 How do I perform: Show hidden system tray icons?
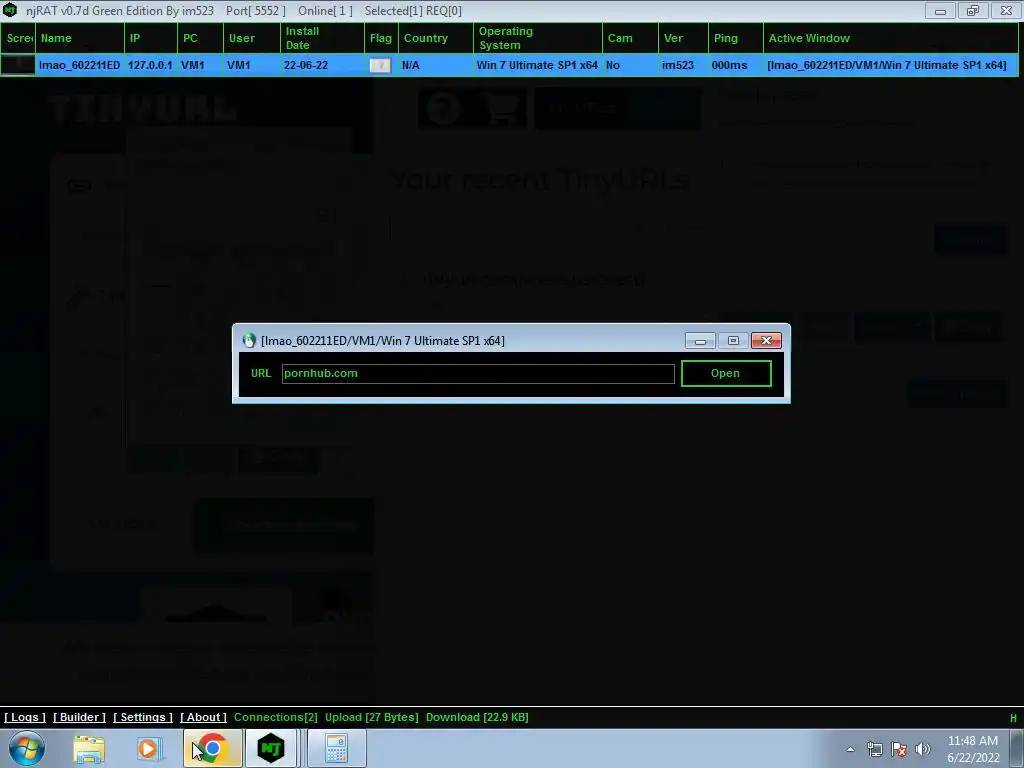(x=850, y=749)
